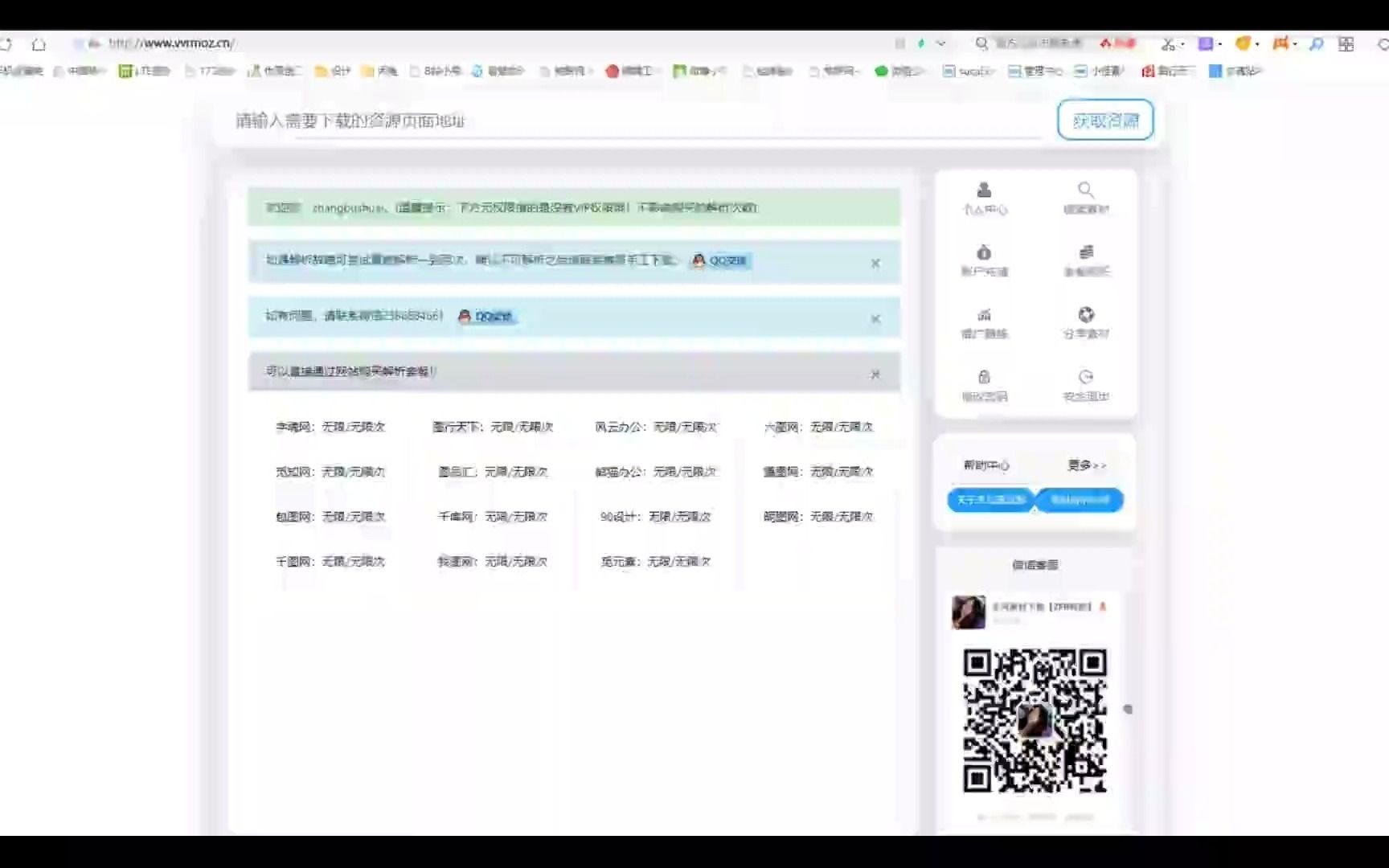This screenshot has width=1389, height=868.
Task: Click the 图行天下 entry in site list
Action: pyautogui.click(x=493, y=427)
